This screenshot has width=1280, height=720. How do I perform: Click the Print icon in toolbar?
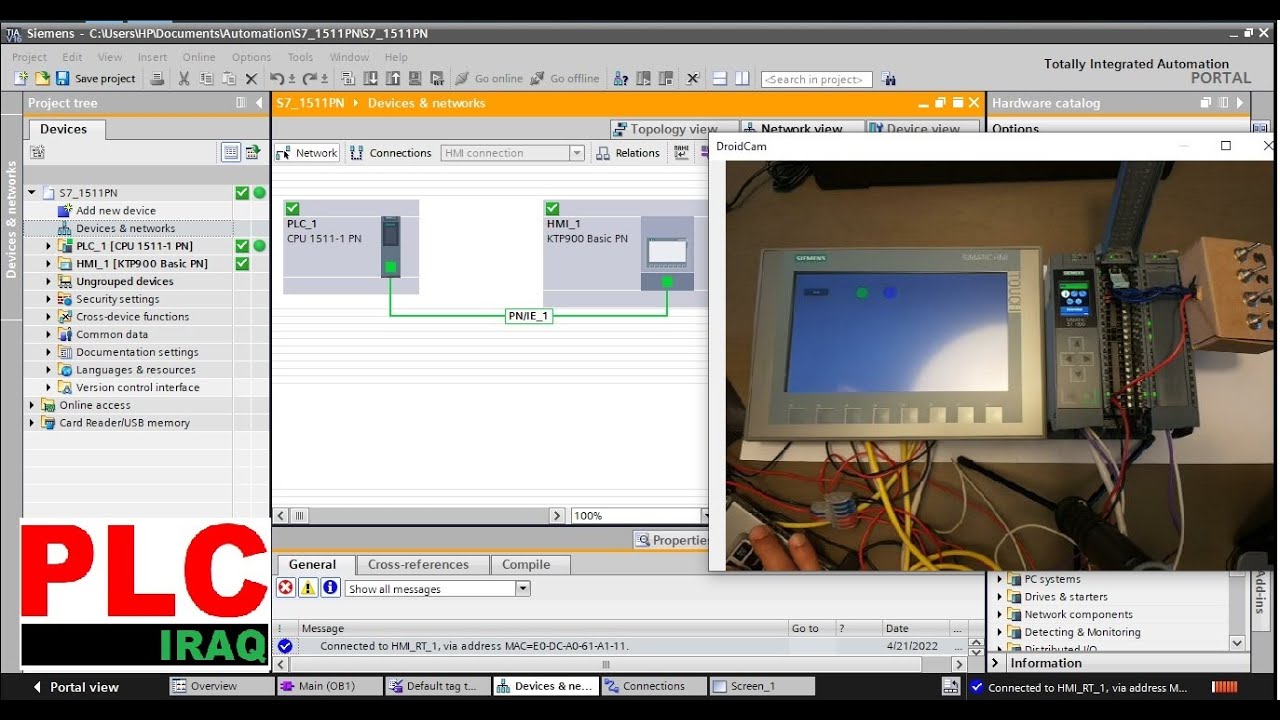coord(157,78)
